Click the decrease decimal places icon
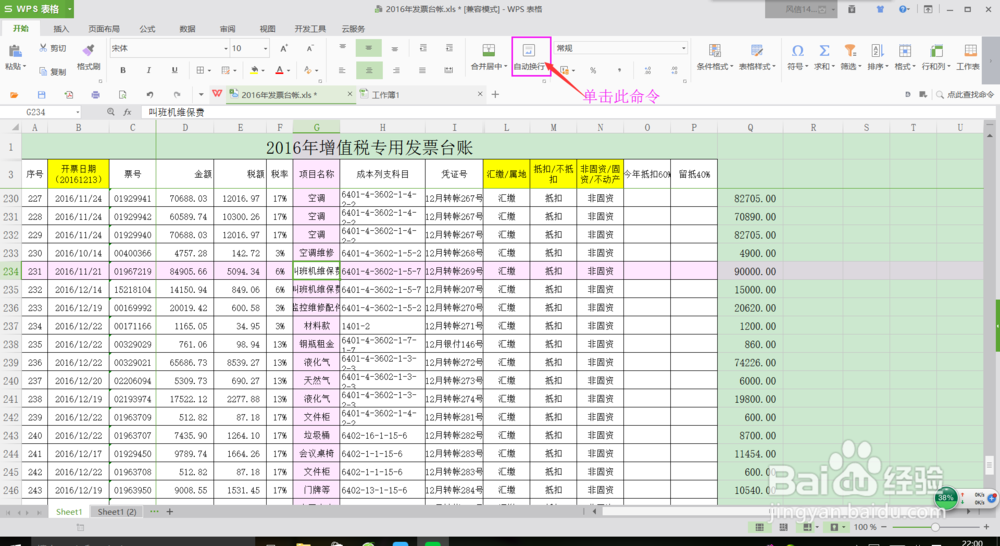The height and width of the screenshot is (546, 1000). [x=674, y=70]
